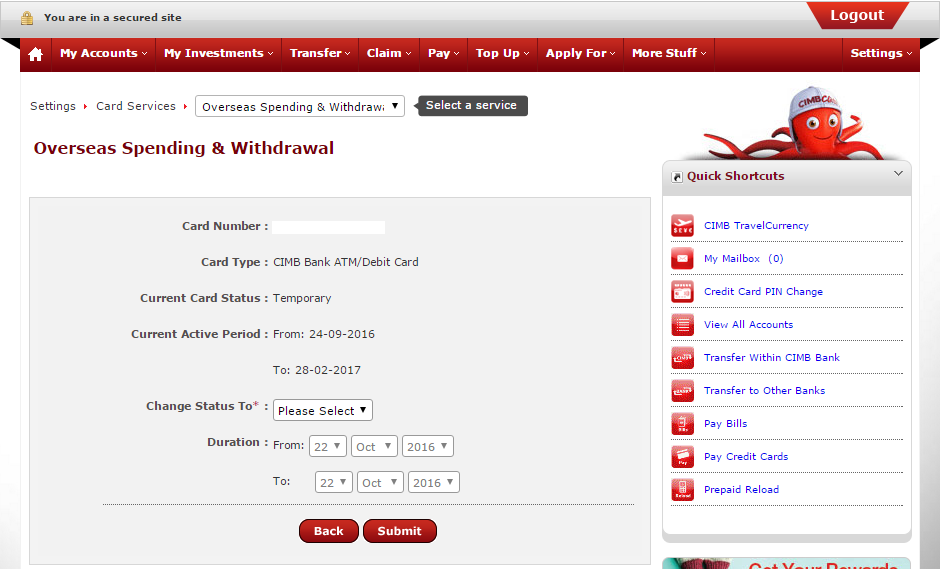Screen dimensions: 940x569
Task: Click the 'CIMB Bank ATM/Debit Card' text
Action: pos(346,262)
